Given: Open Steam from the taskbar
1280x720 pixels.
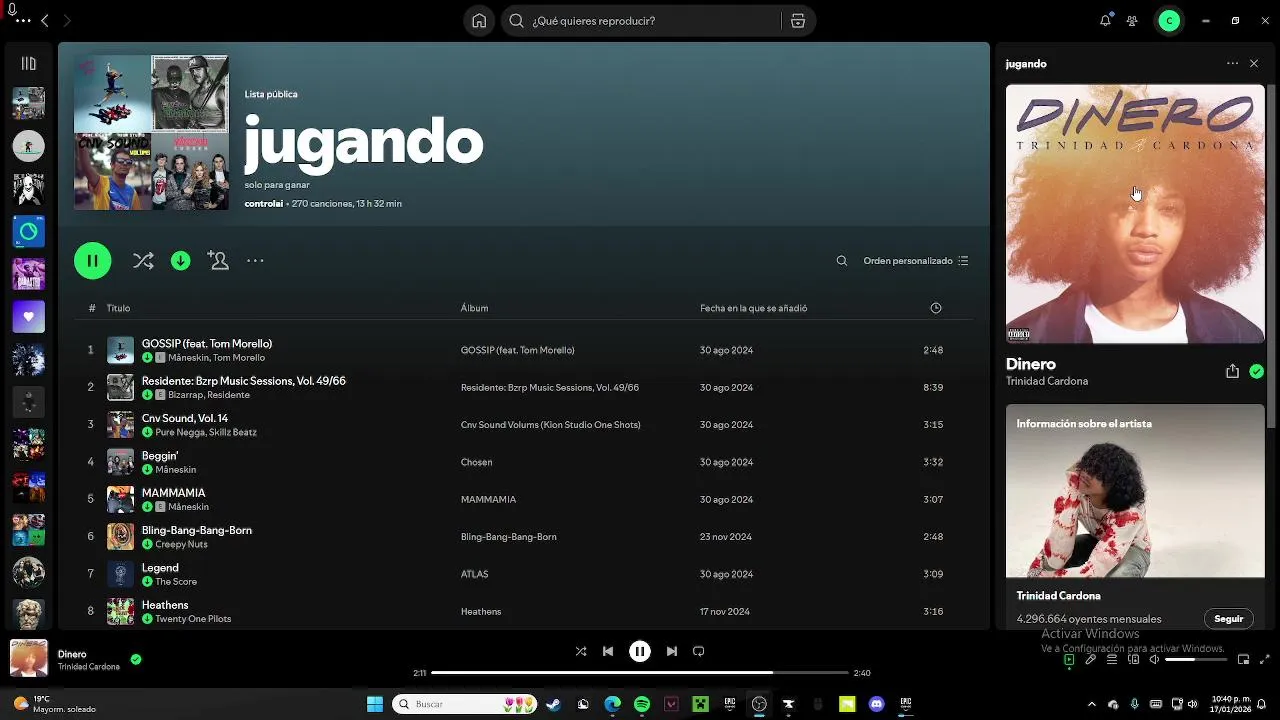Looking at the screenshot, I should pos(553,704).
